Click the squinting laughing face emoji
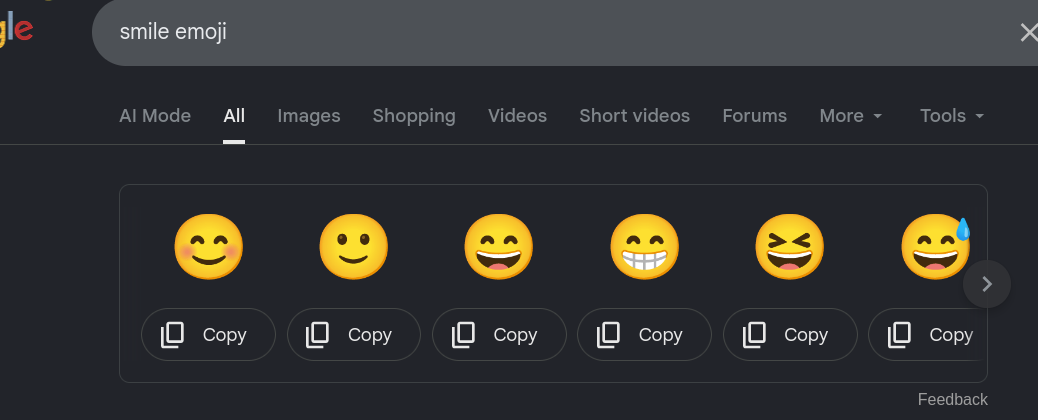The height and width of the screenshot is (420, 1038). tap(790, 247)
